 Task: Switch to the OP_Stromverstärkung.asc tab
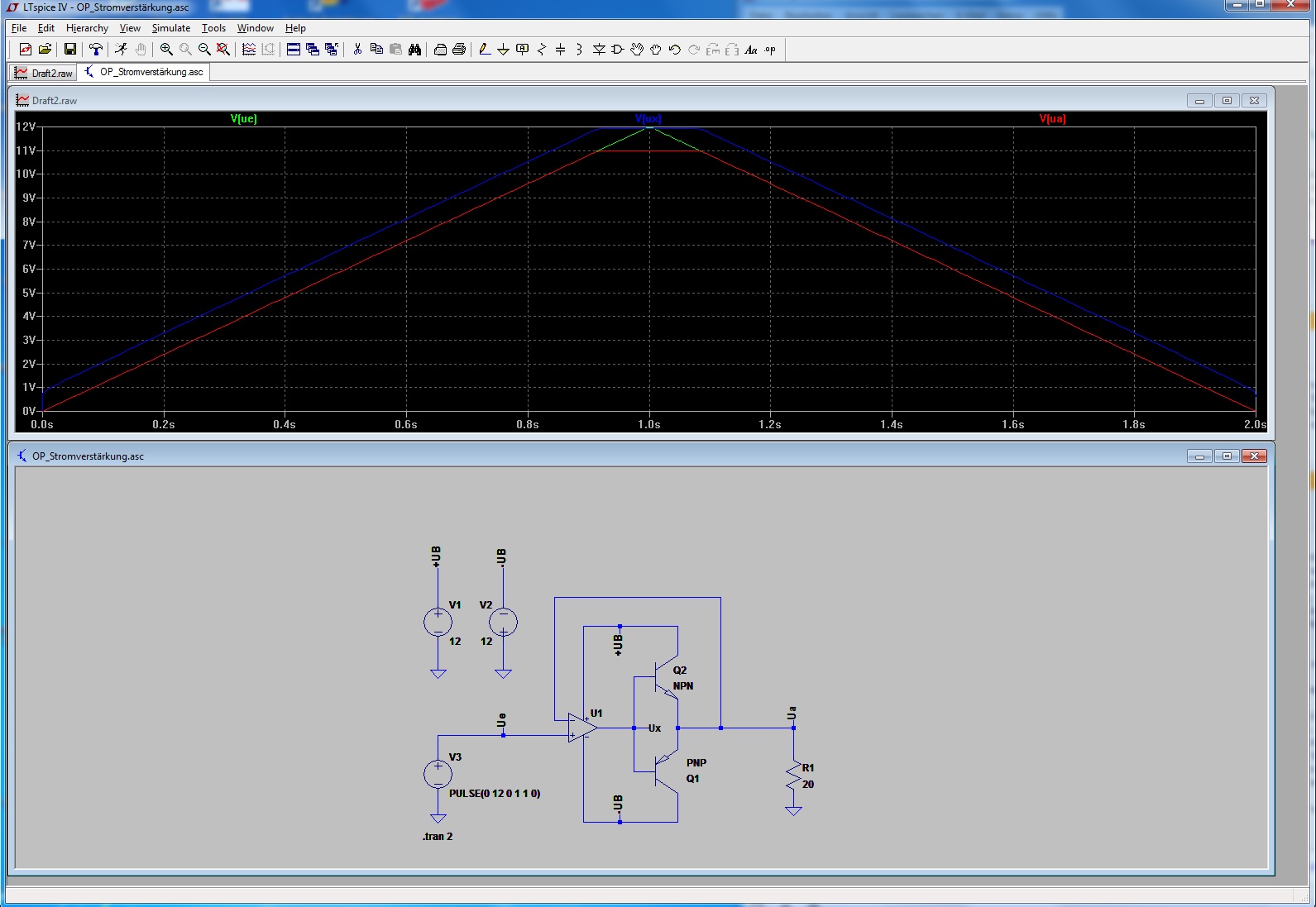pos(143,72)
